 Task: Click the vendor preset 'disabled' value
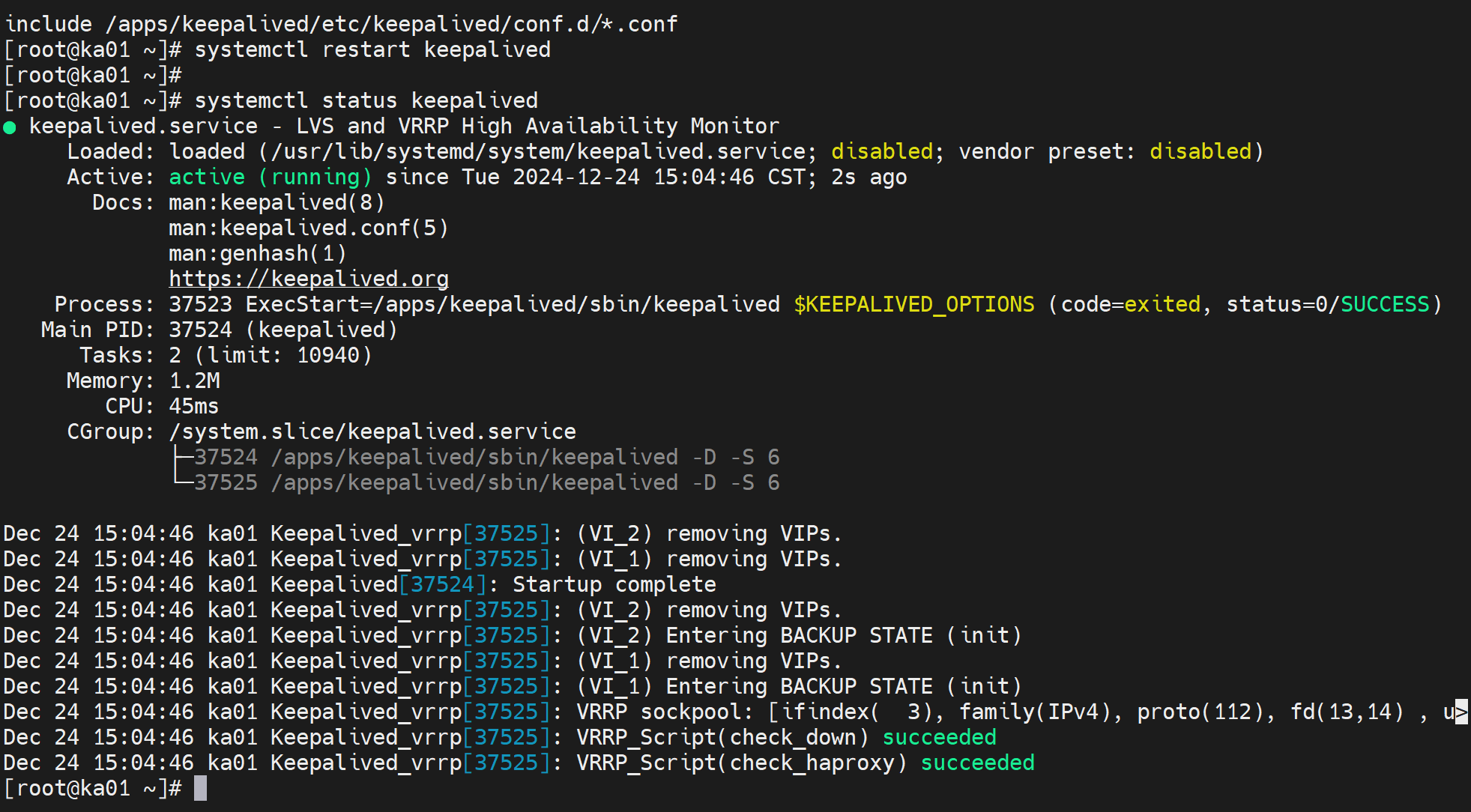[1200, 151]
